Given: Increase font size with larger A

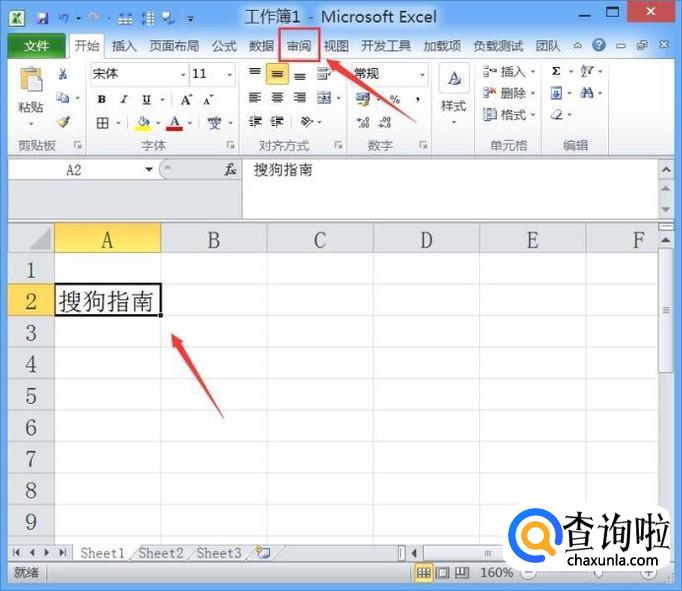Looking at the screenshot, I should click(186, 100).
